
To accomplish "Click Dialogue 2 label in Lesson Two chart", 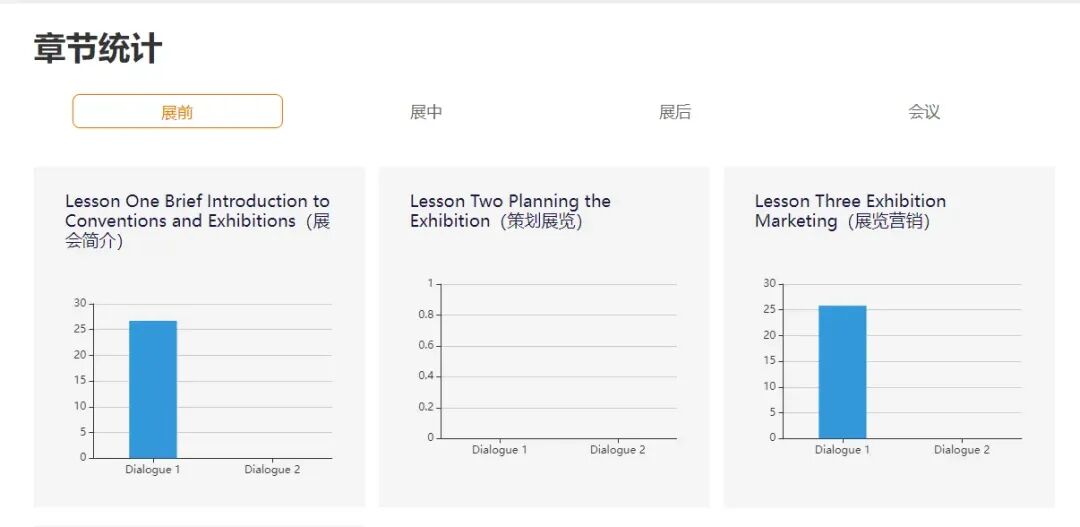I will point(618,450).
